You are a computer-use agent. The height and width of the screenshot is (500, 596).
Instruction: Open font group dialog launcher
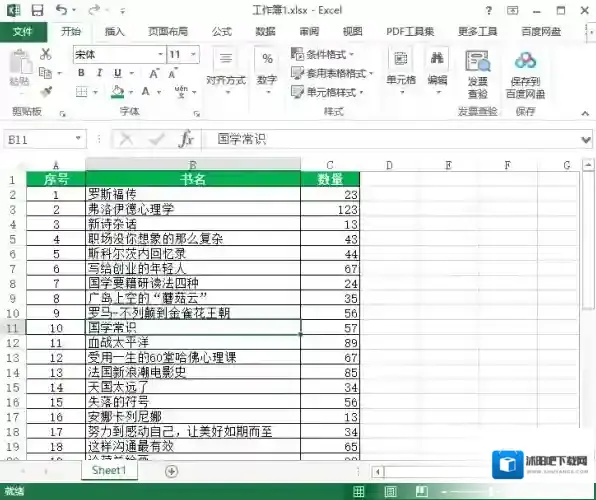click(197, 114)
